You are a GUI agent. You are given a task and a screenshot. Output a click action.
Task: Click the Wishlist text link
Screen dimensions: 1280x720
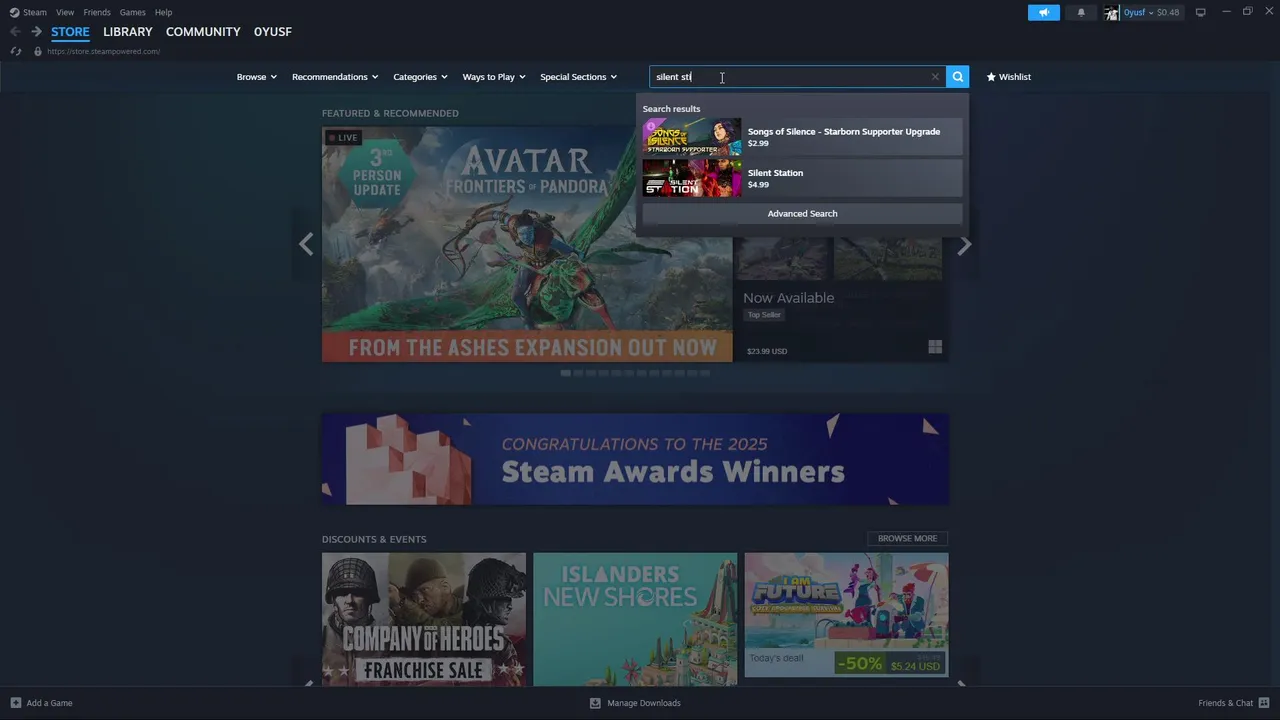(x=1015, y=77)
